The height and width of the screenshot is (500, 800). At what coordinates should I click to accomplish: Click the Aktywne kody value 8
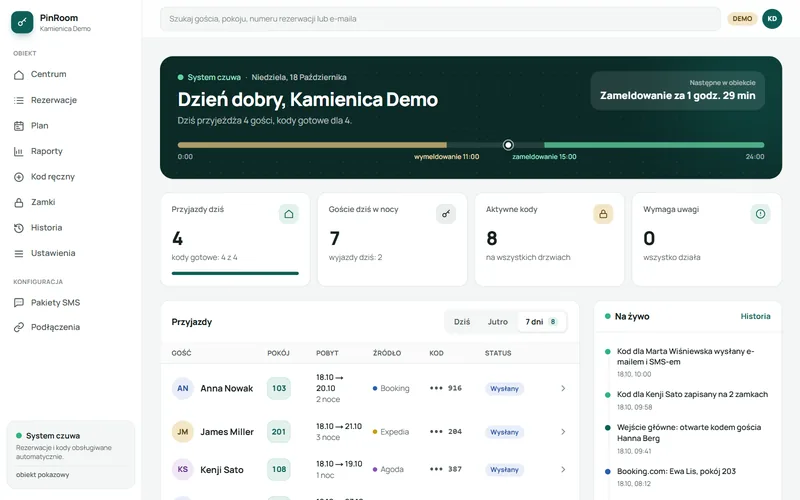coord(492,238)
